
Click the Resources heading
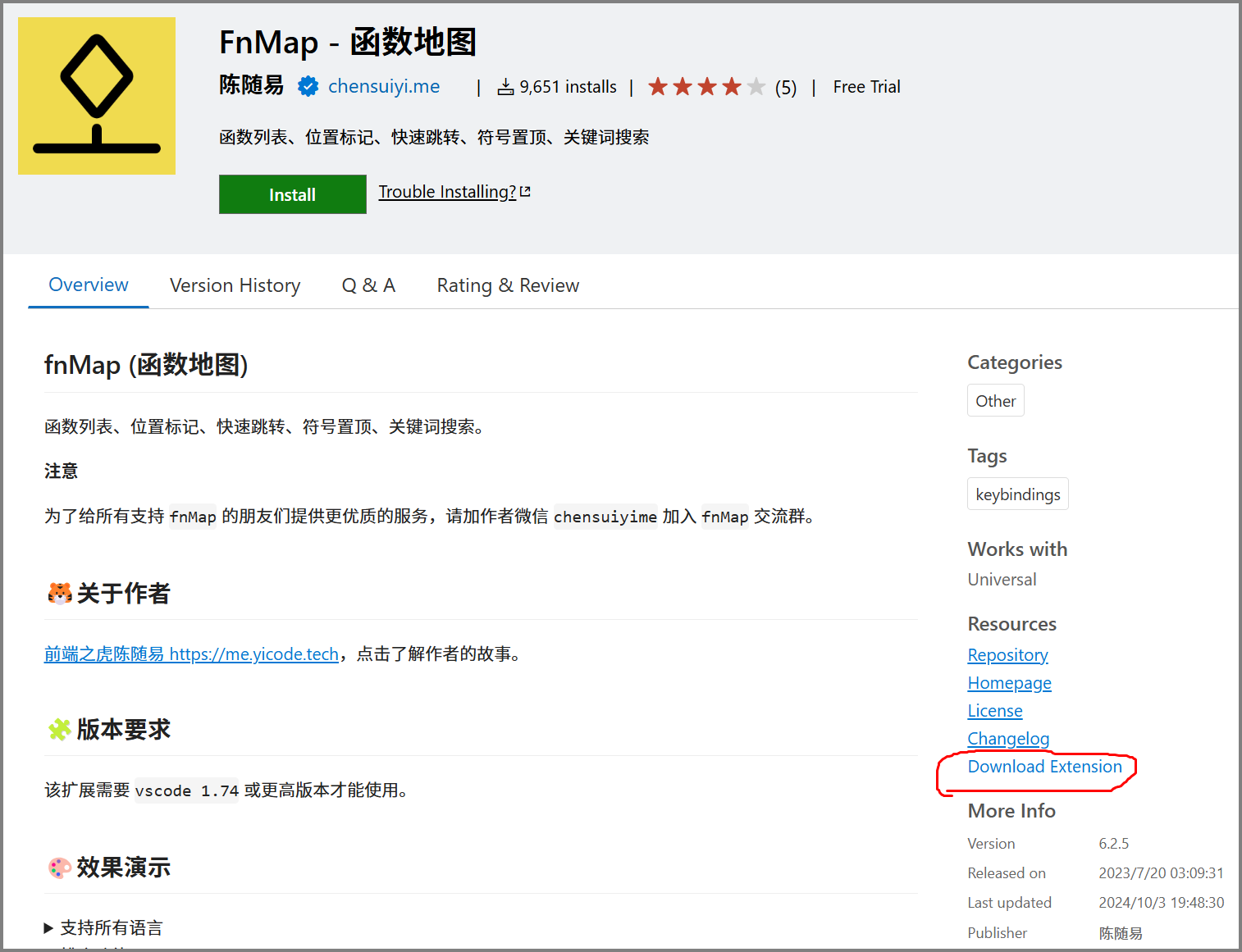click(x=1012, y=624)
